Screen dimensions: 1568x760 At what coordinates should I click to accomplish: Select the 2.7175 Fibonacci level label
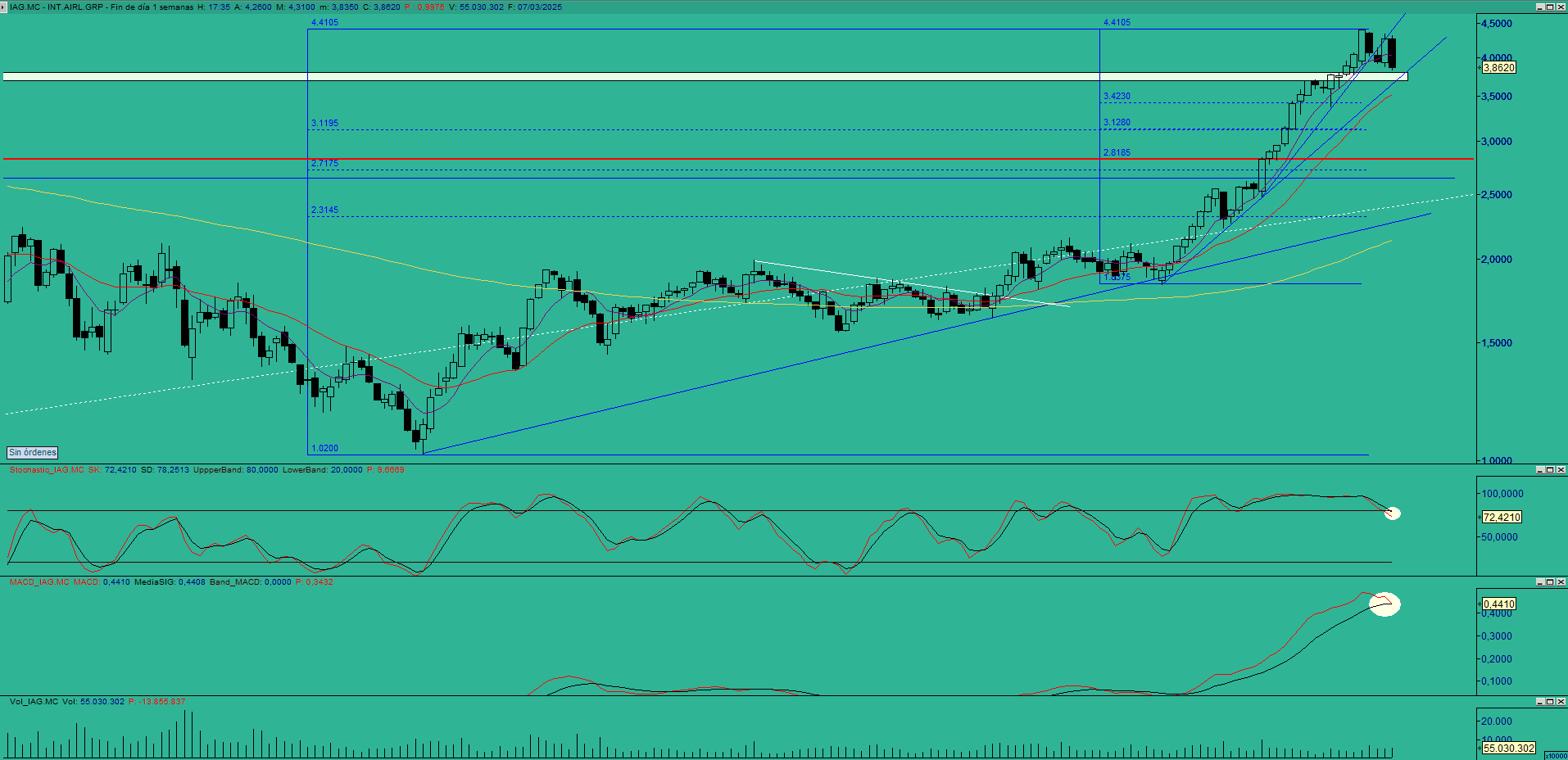point(324,164)
